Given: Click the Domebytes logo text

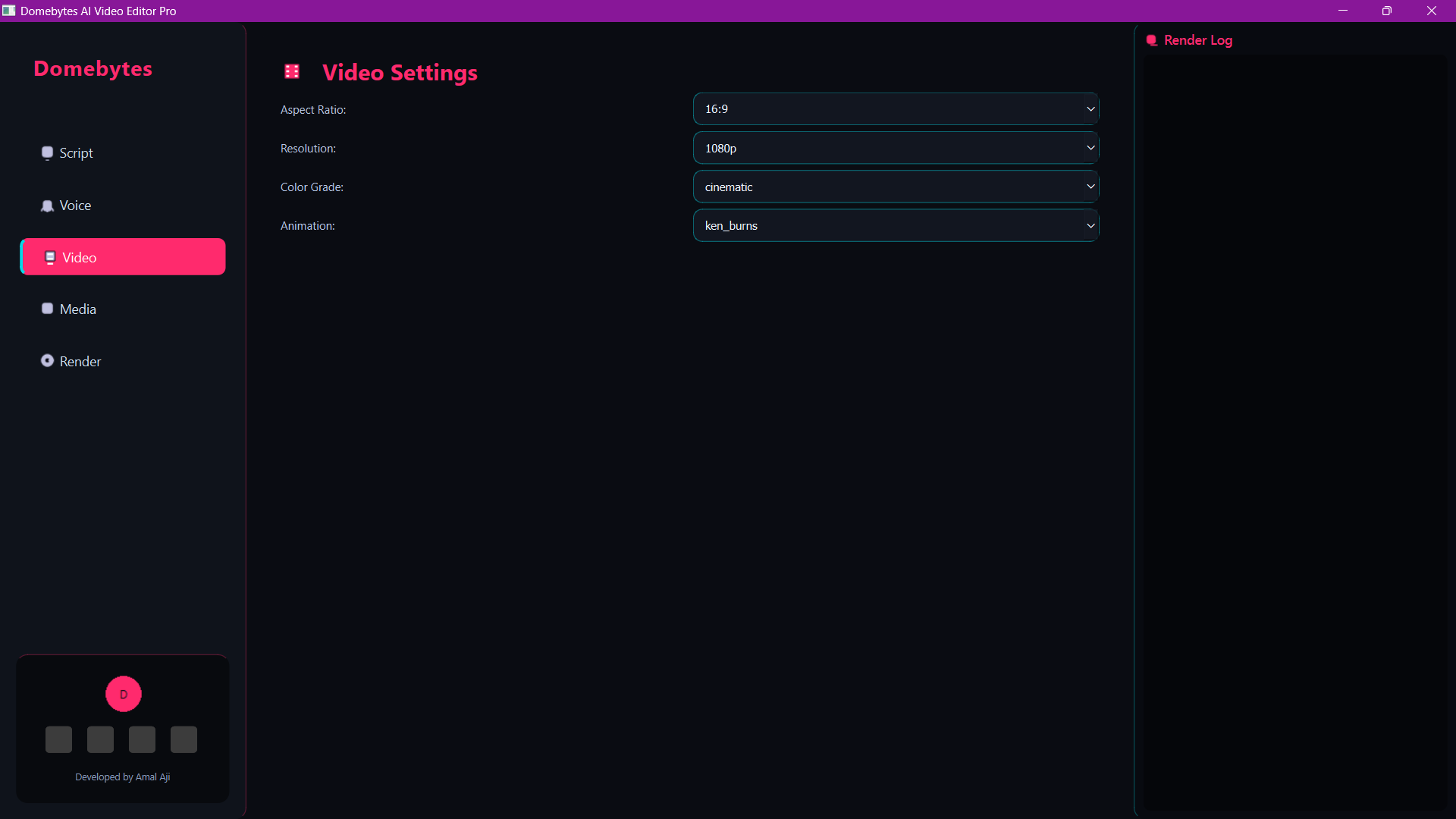Looking at the screenshot, I should coord(93,68).
